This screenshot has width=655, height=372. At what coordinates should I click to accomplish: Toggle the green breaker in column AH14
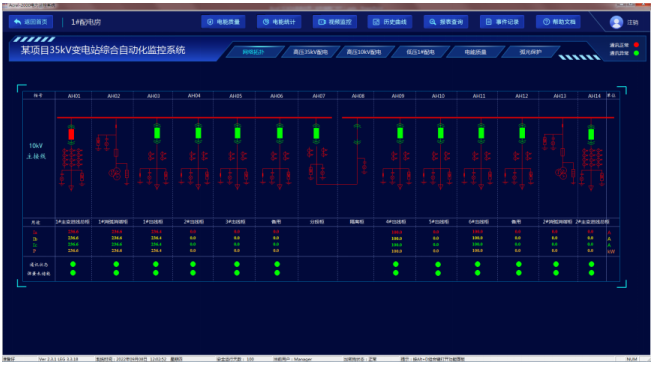(x=591, y=134)
